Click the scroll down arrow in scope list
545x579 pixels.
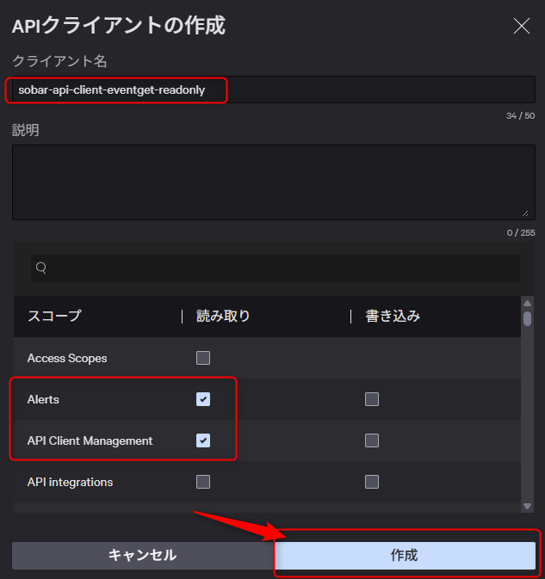527,506
